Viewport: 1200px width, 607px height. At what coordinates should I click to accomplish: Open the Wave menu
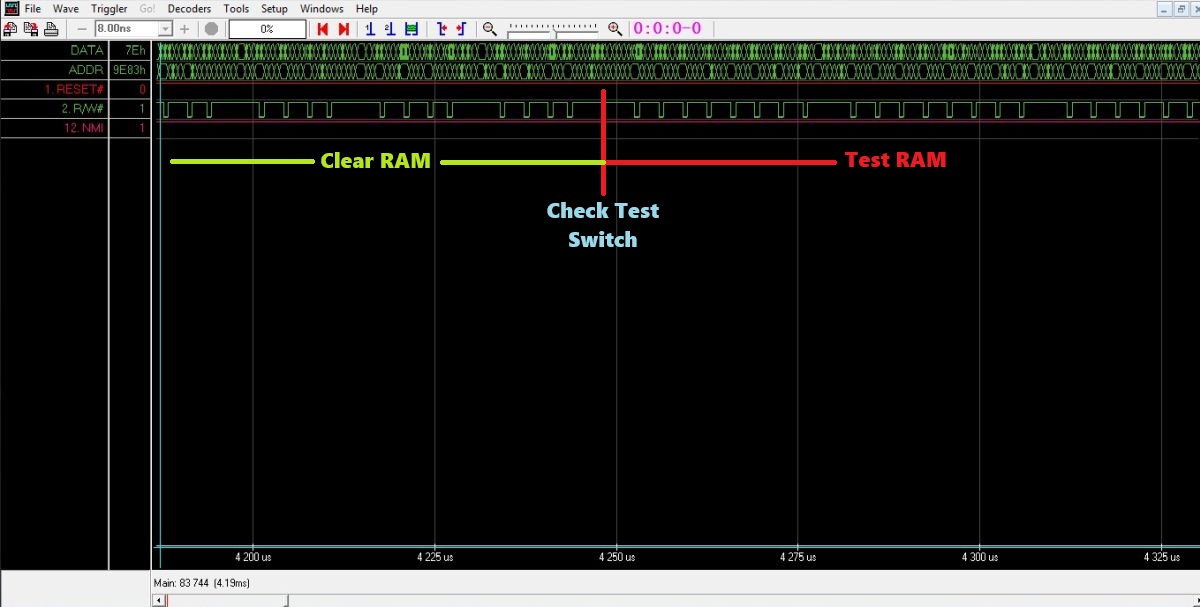click(x=66, y=9)
